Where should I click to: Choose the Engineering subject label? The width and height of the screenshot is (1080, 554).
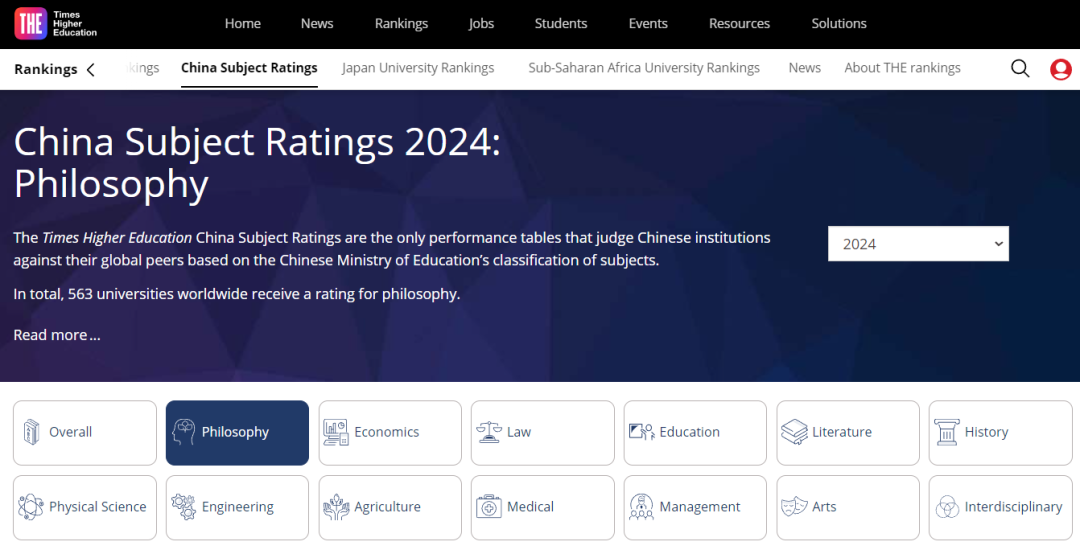tap(238, 506)
